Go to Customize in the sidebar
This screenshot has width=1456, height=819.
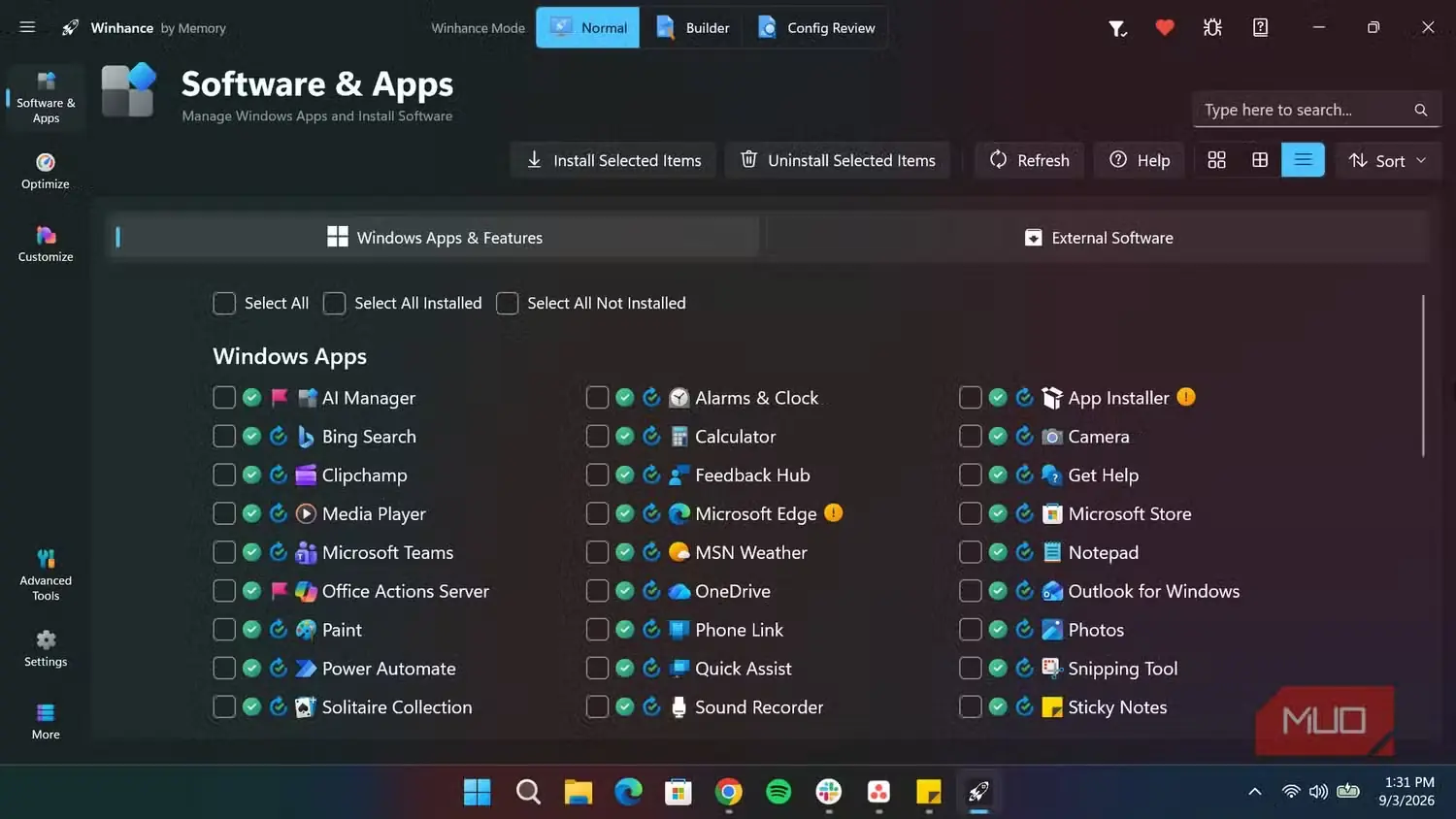point(46,244)
